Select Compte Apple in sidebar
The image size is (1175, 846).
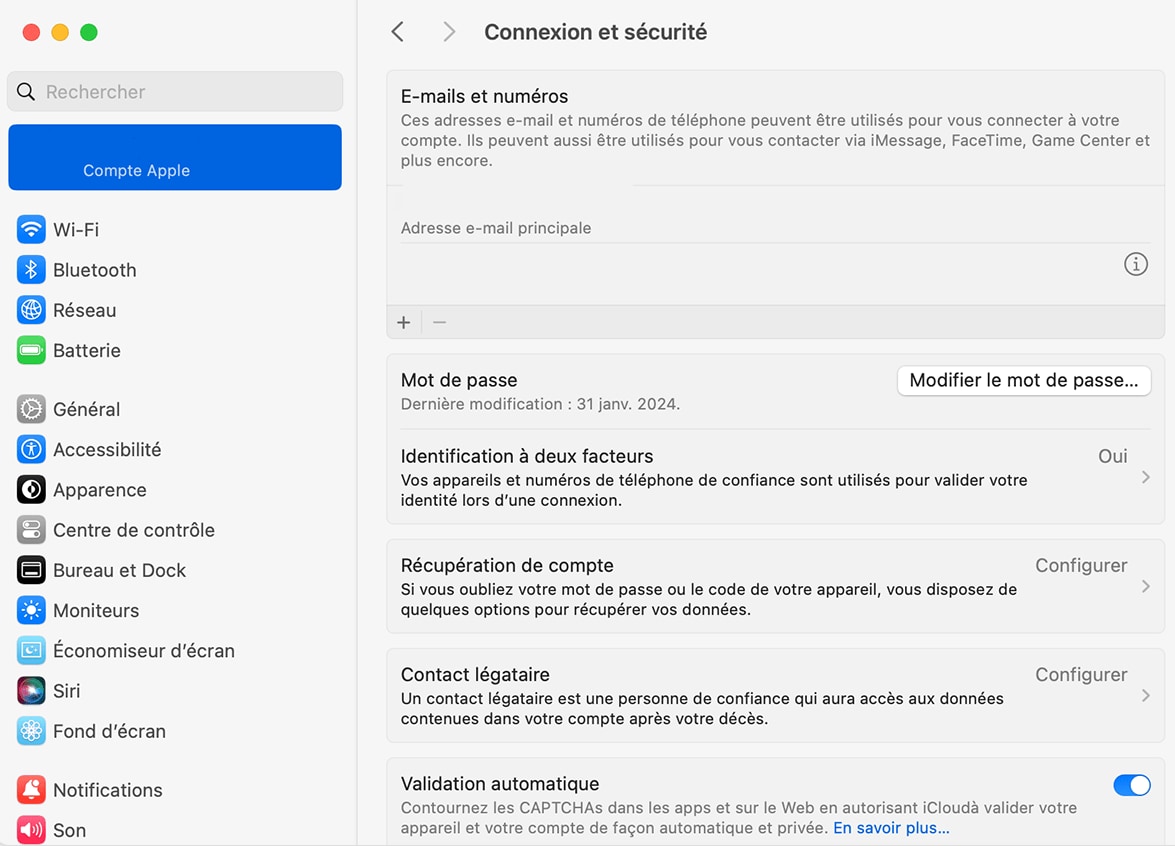click(x=175, y=157)
